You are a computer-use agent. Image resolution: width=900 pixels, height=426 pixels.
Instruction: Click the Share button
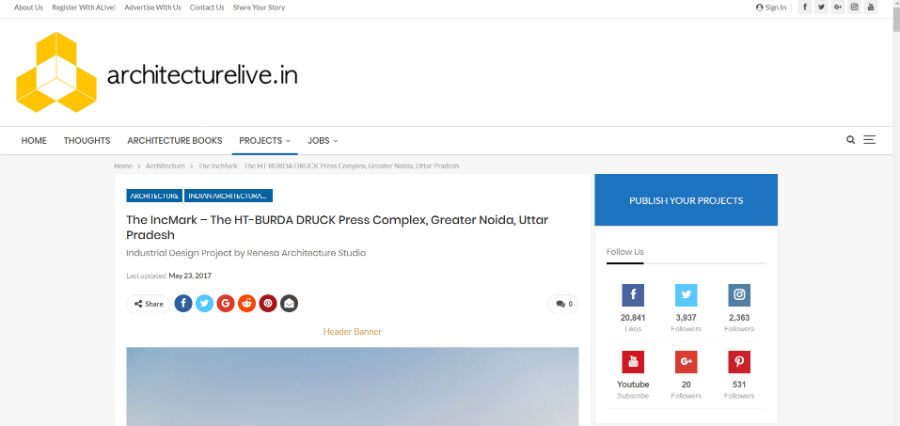click(x=148, y=304)
